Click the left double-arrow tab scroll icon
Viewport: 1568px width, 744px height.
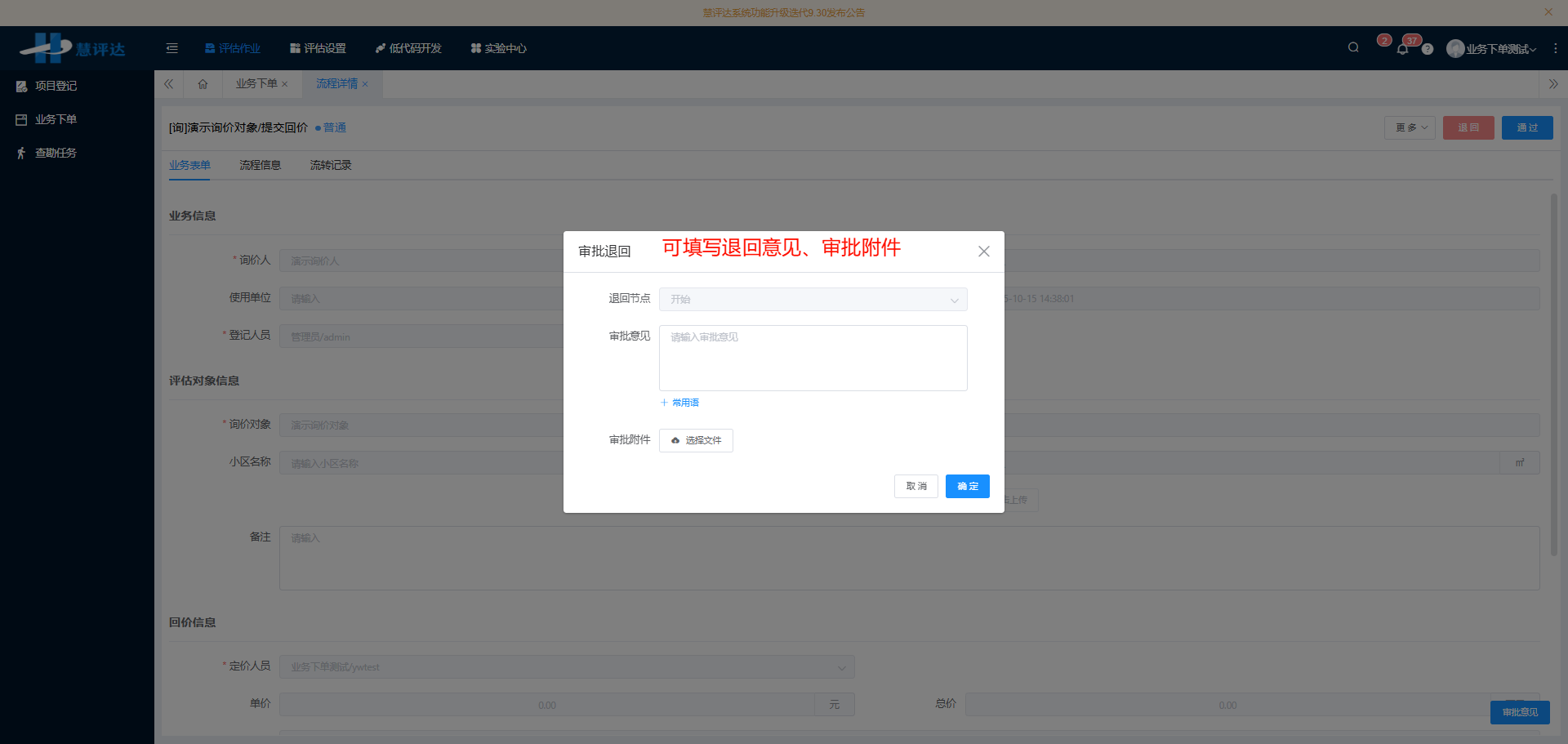pyautogui.click(x=168, y=84)
